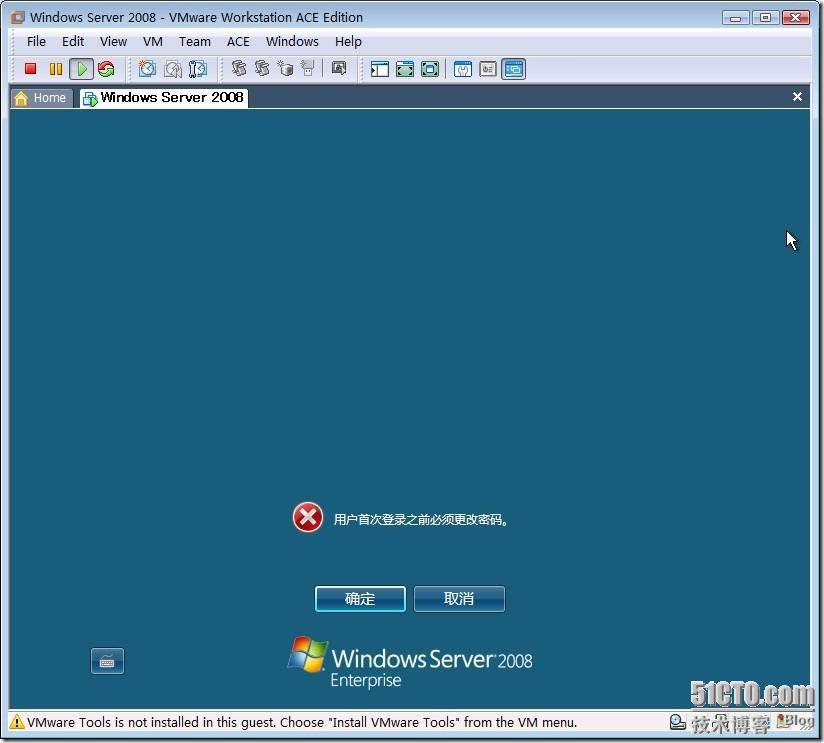
Task: Click the VMware Tools not installed message
Action: [x=302, y=723]
